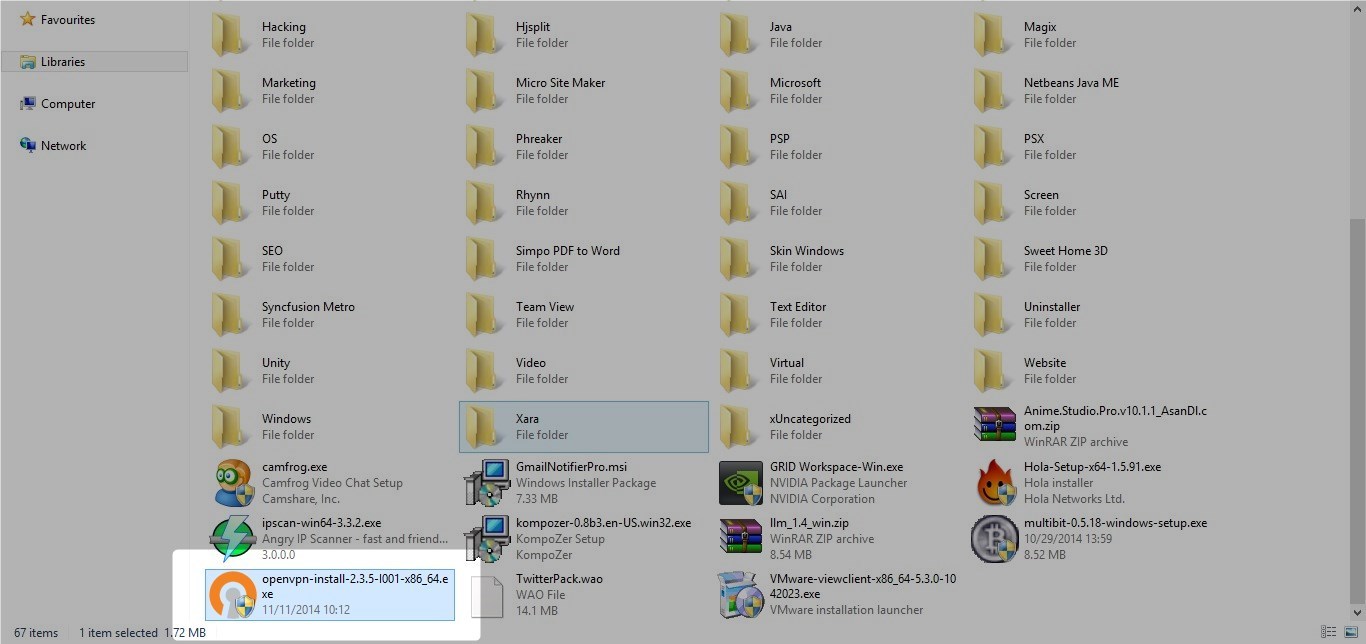Click the Text Editor folder name

pyautogui.click(x=798, y=307)
